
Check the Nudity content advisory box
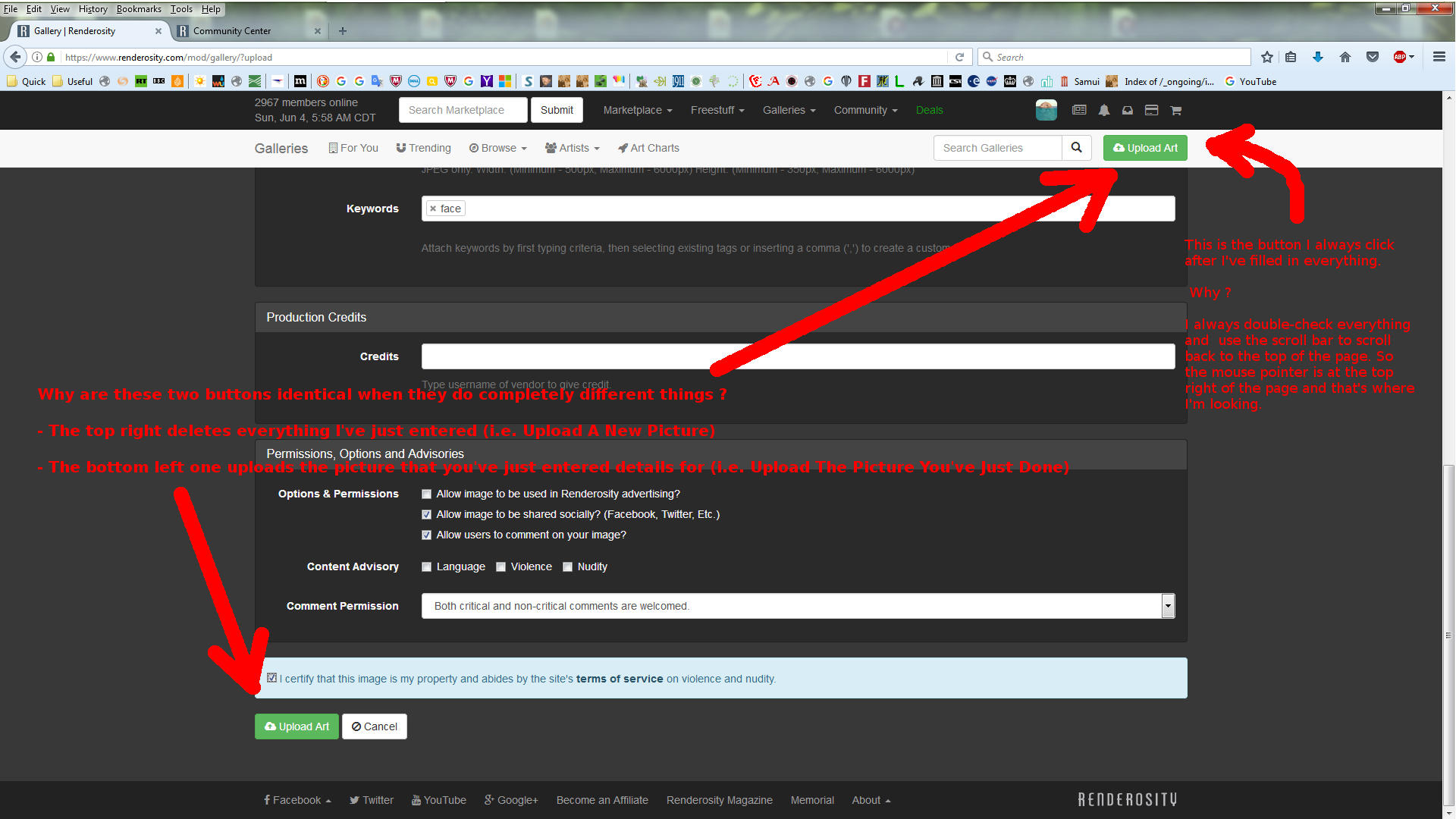tap(567, 567)
